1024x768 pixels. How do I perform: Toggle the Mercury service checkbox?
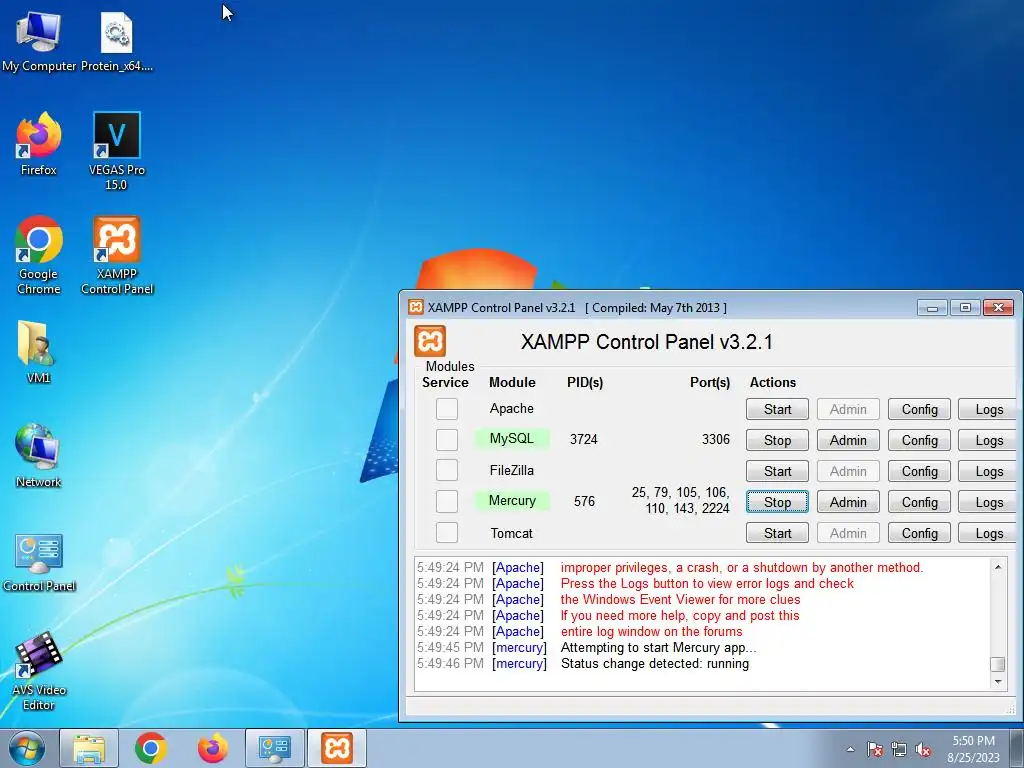pos(447,502)
